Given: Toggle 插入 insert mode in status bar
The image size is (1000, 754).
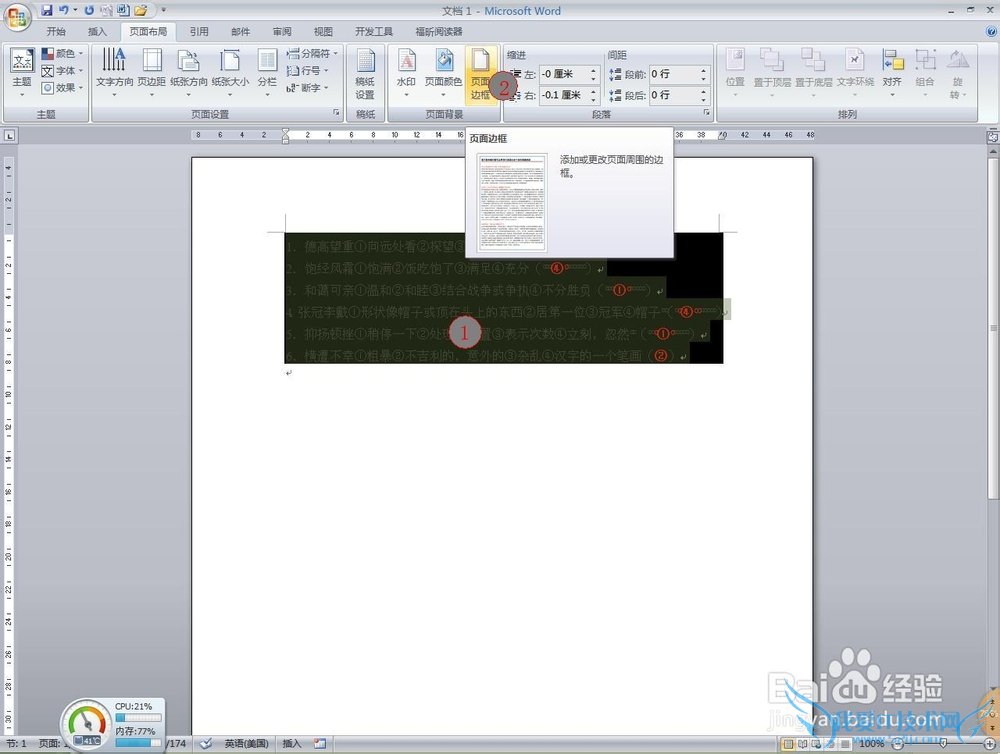Looking at the screenshot, I should pyautogui.click(x=291, y=744).
